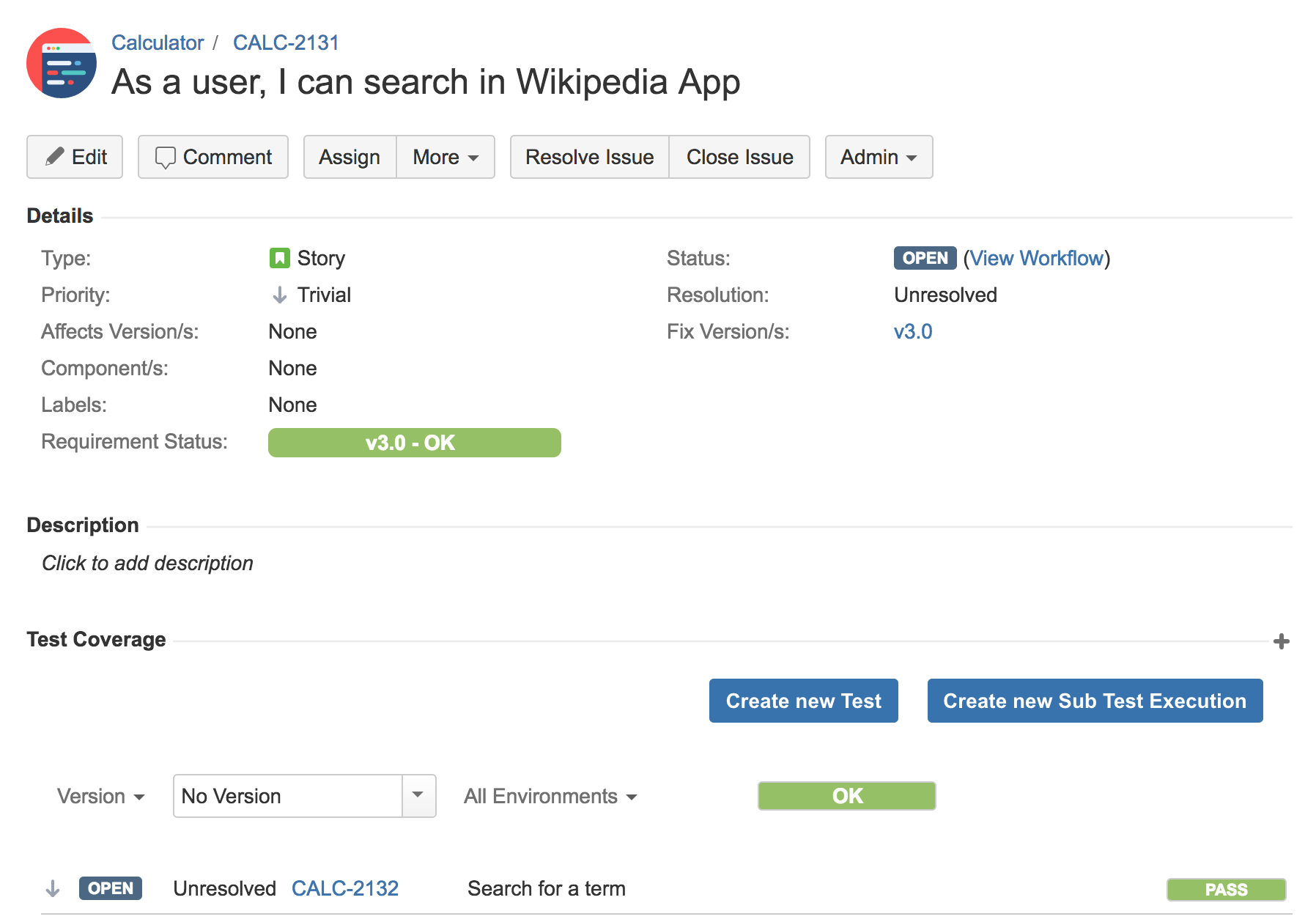Open the Calculator project breadcrumb link
The width and height of the screenshot is (1316, 922).
tap(158, 43)
